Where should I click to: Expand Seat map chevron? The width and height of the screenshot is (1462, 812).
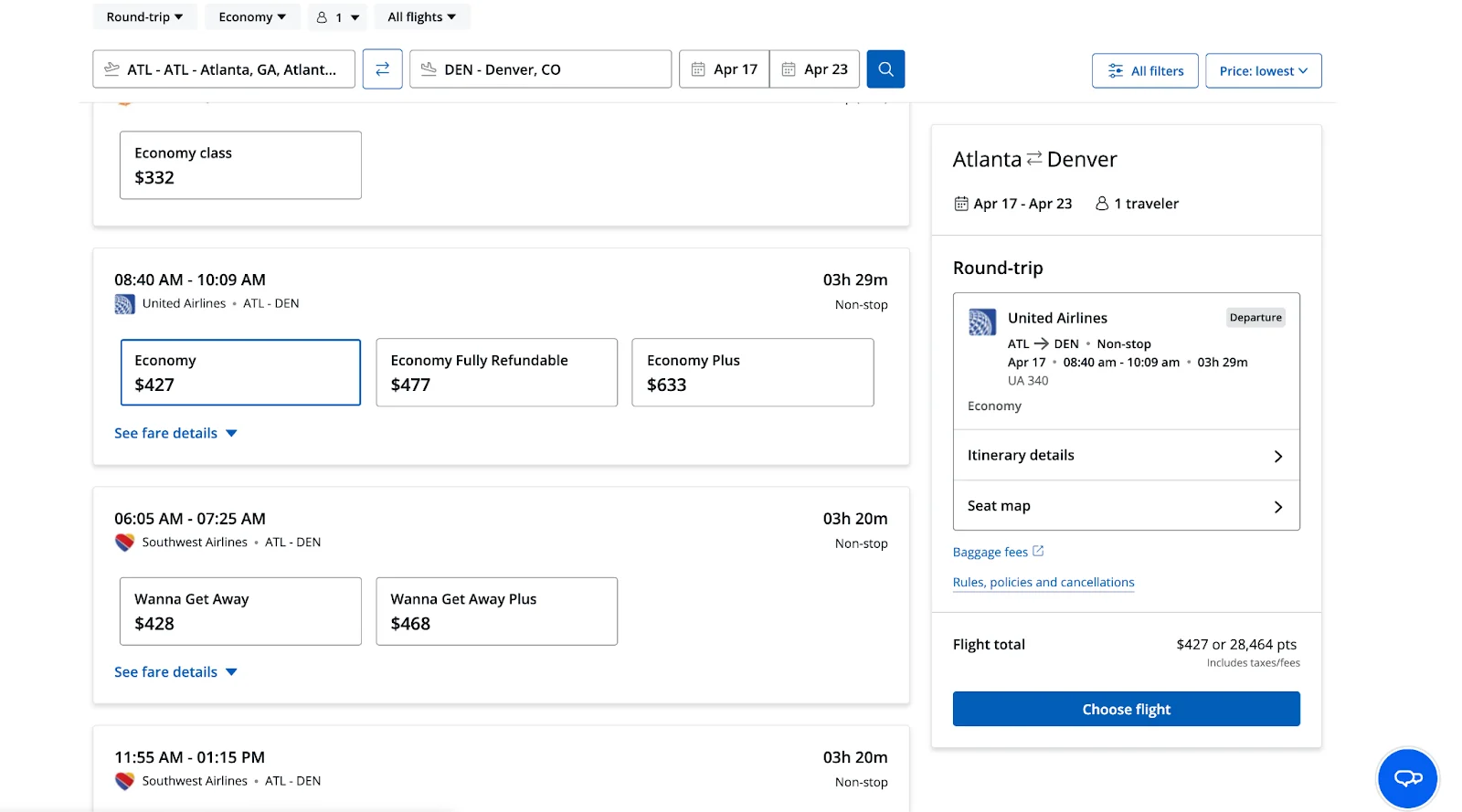click(1277, 507)
